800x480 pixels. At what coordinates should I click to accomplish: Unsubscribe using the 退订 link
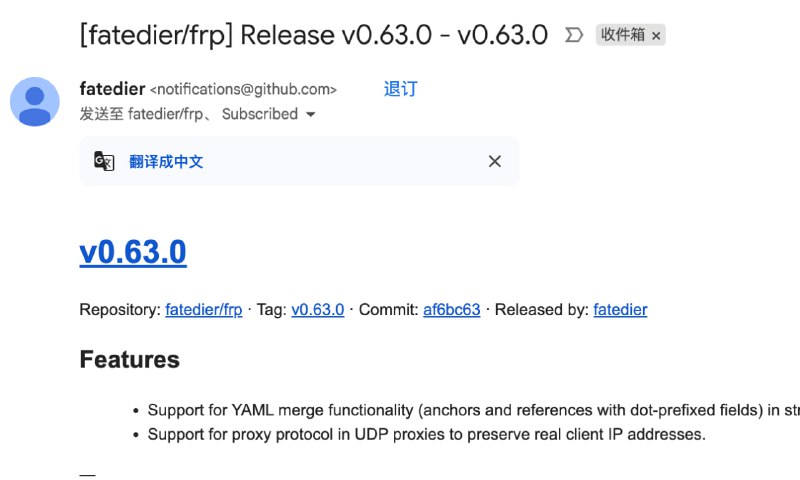point(400,89)
